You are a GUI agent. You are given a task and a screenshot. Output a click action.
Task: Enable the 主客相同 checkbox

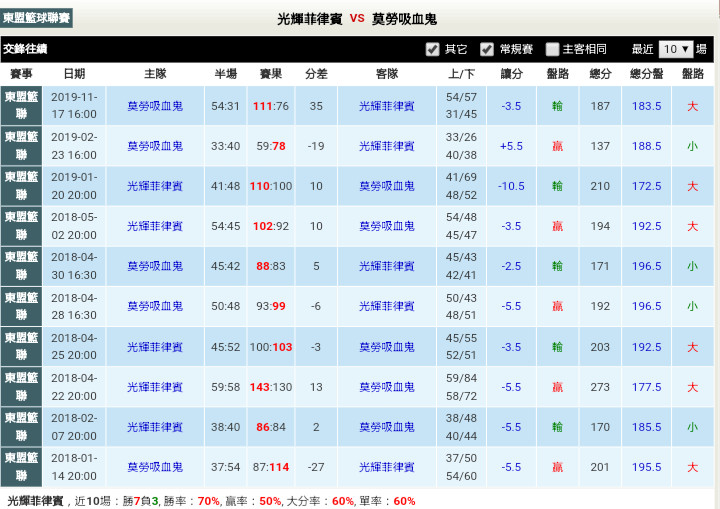(552, 49)
